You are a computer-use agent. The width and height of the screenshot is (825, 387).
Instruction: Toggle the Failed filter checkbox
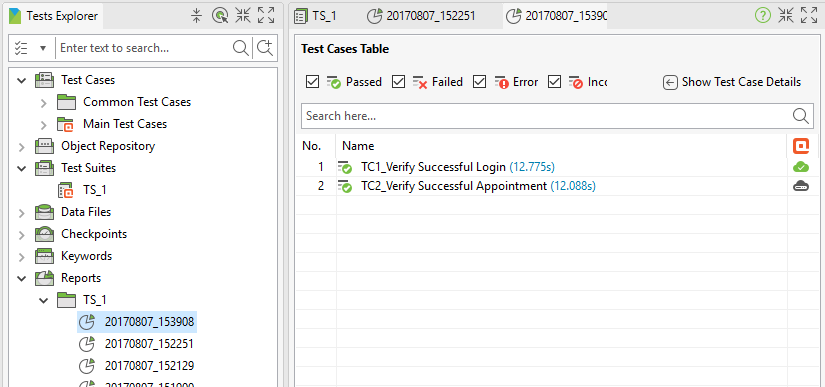(398, 82)
